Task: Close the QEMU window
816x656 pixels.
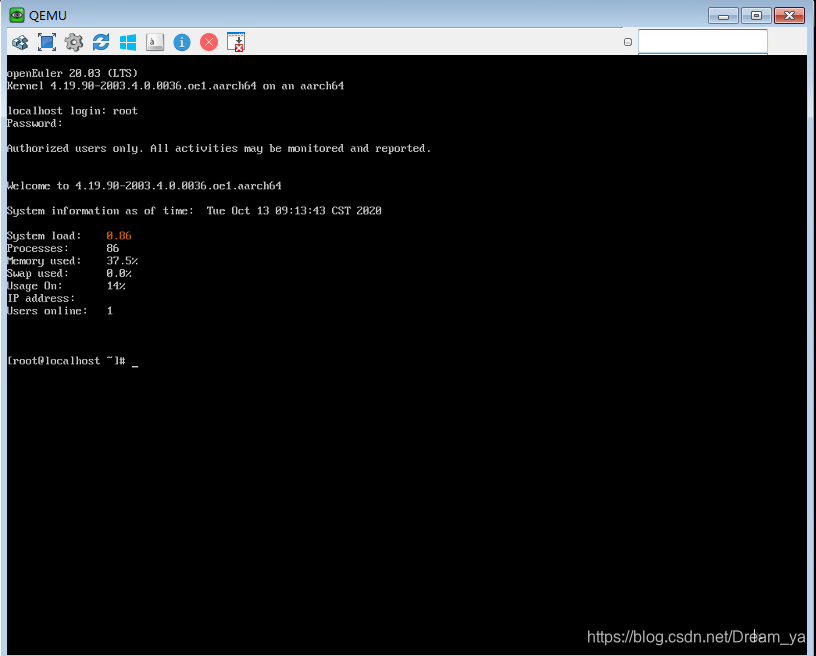Action: pyautogui.click(x=789, y=16)
